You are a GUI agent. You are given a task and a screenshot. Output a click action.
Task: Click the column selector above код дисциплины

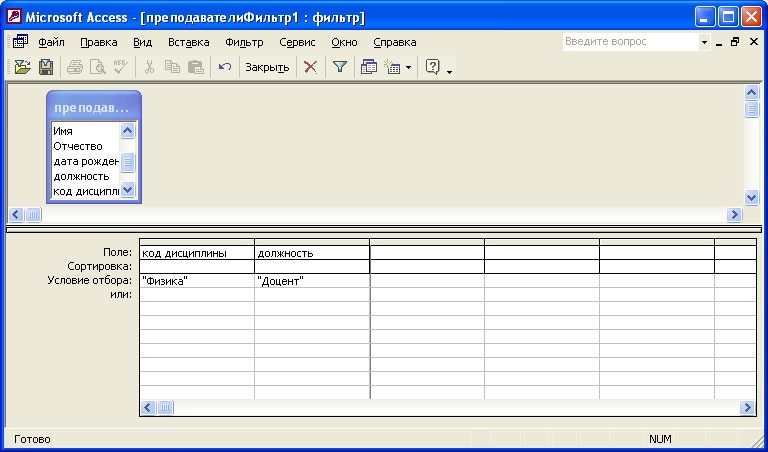tap(197, 242)
